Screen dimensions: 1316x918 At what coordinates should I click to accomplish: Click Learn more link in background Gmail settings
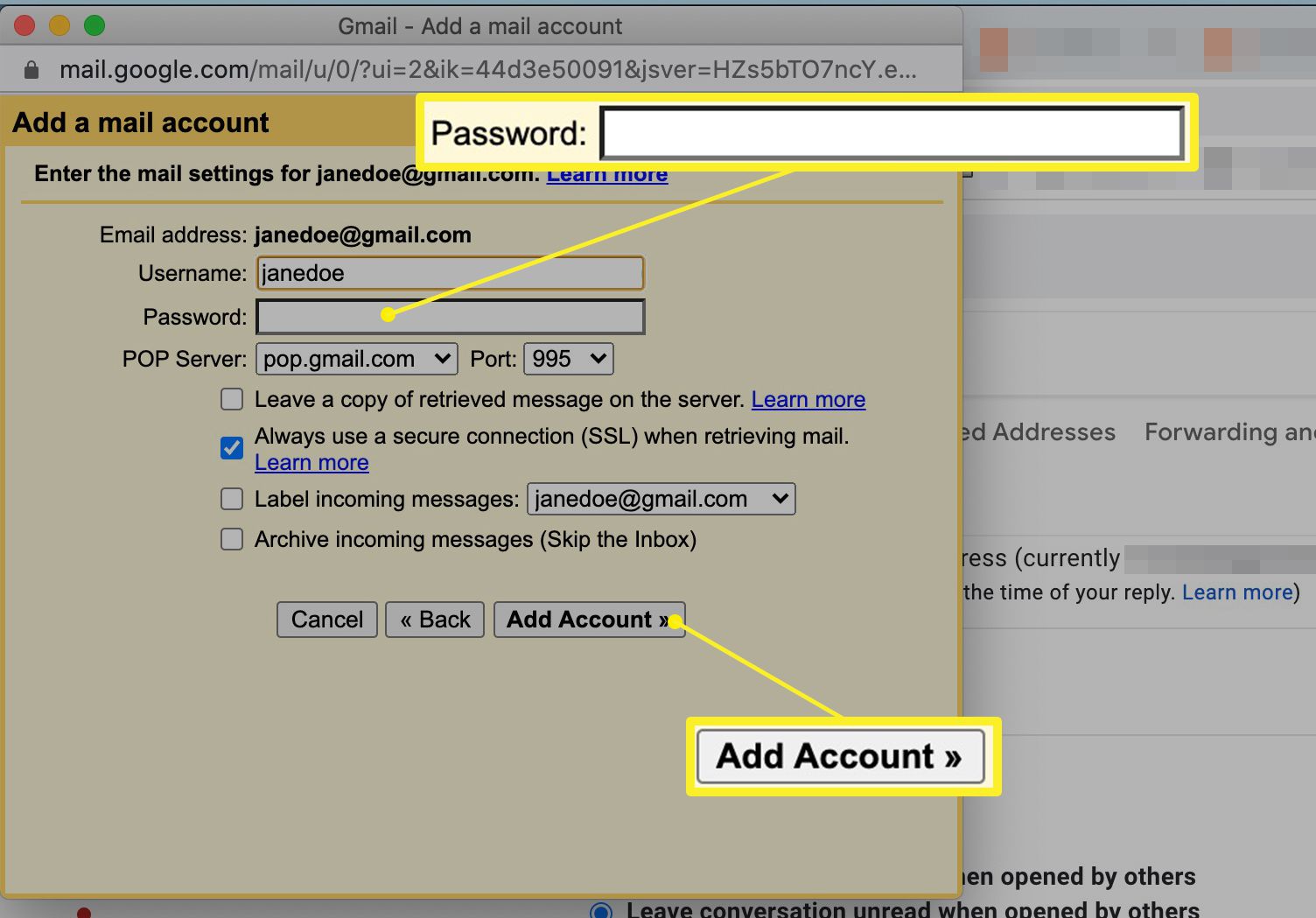tap(1237, 592)
